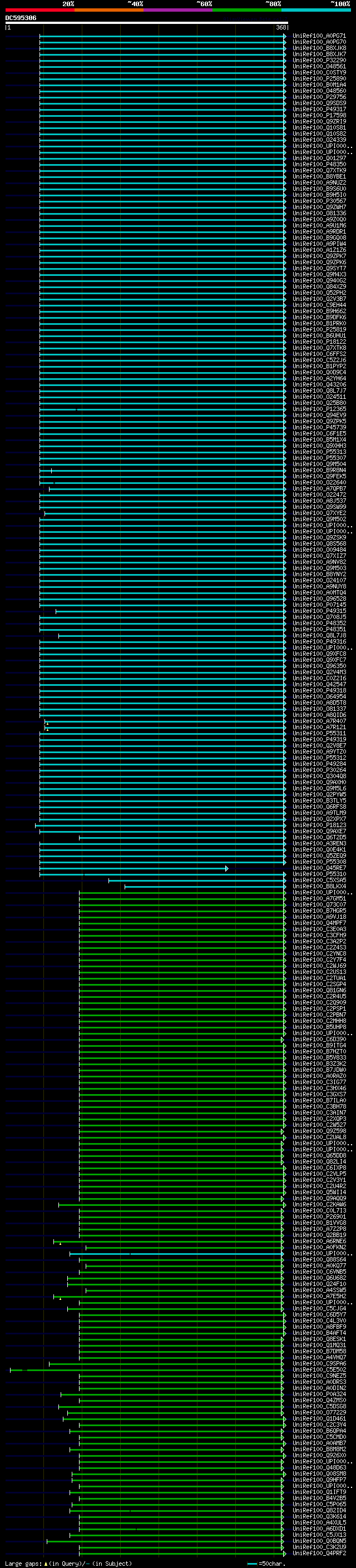
Task: Open the UniRef100_P30567 entry
Action: pos(319,201)
